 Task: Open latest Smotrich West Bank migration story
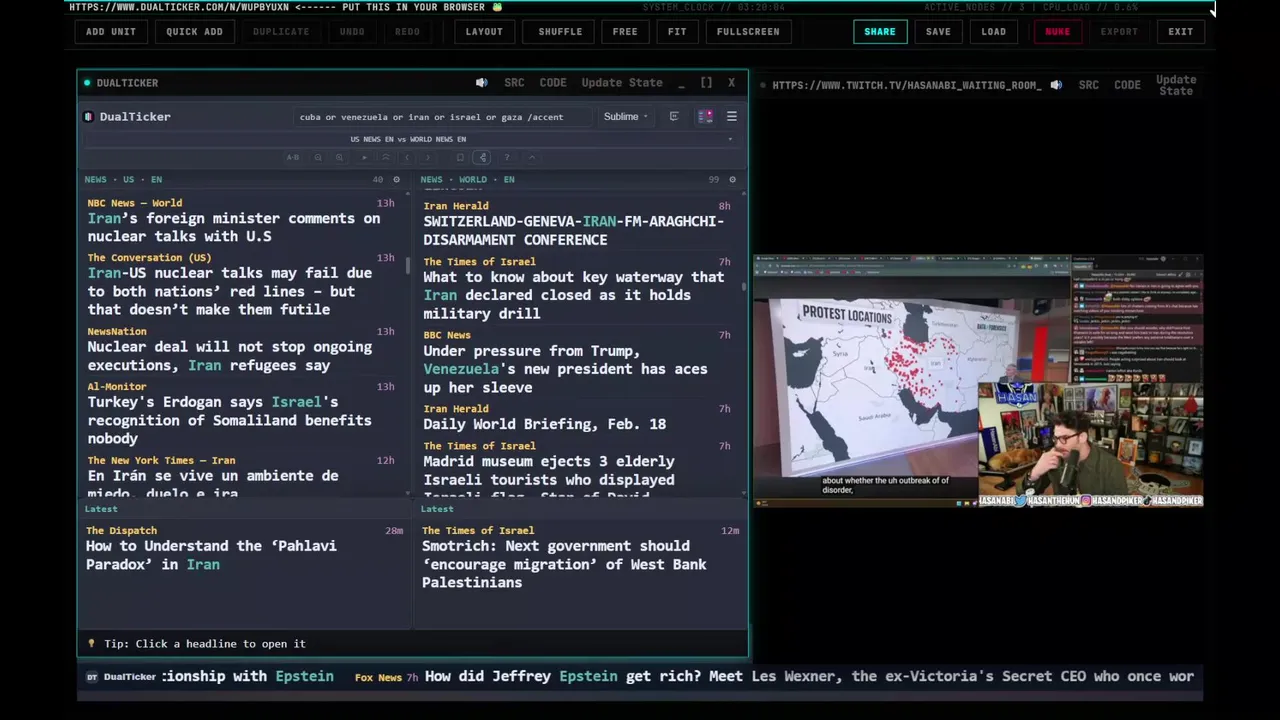(564, 564)
